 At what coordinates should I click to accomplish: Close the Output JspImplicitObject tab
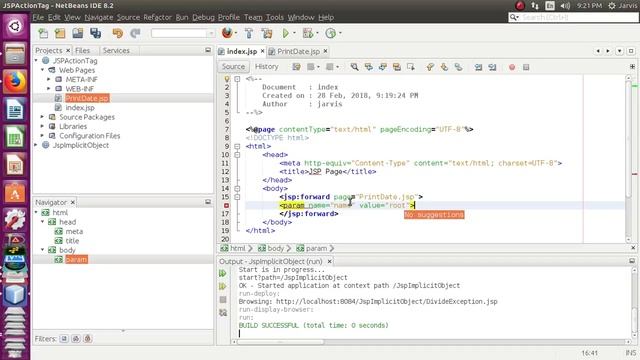(x=329, y=261)
